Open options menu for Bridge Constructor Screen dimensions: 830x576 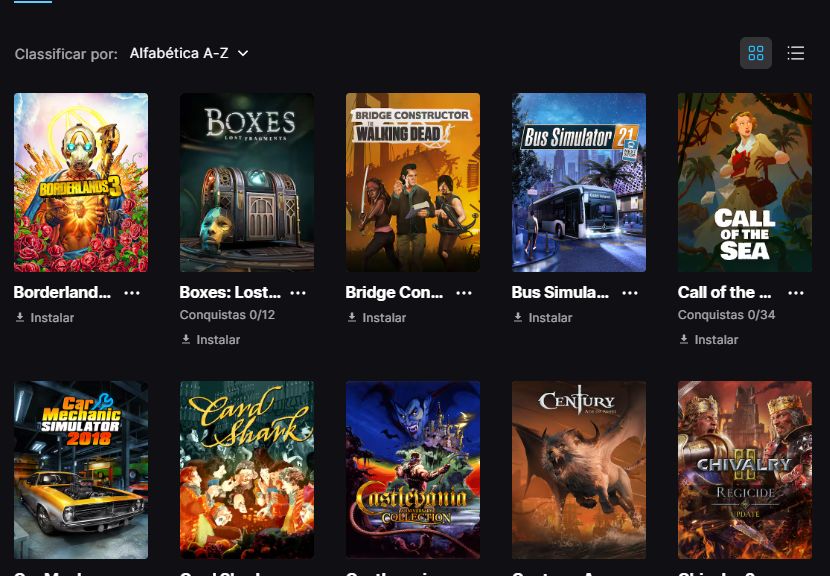[464, 293]
